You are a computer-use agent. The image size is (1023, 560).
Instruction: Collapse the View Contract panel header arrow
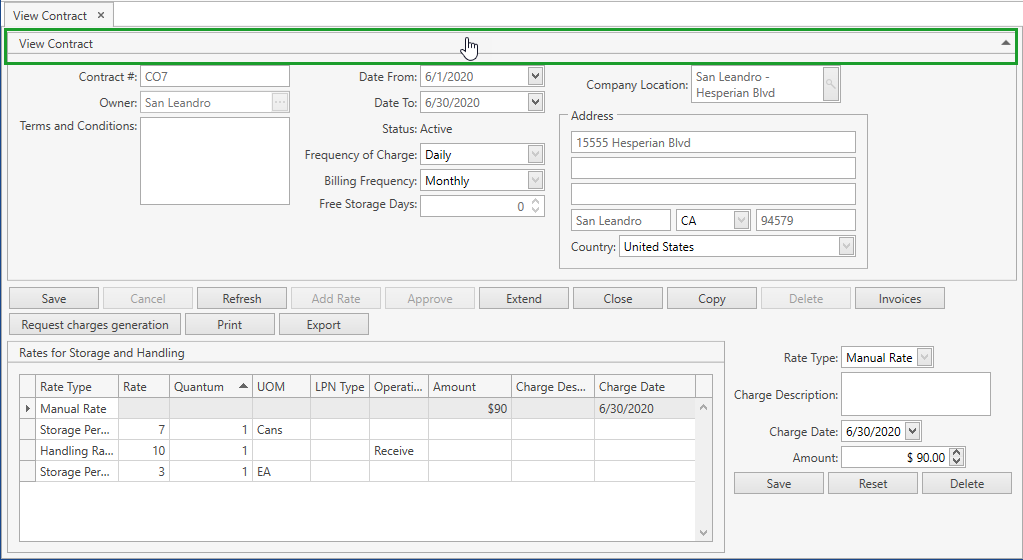coord(1005,44)
